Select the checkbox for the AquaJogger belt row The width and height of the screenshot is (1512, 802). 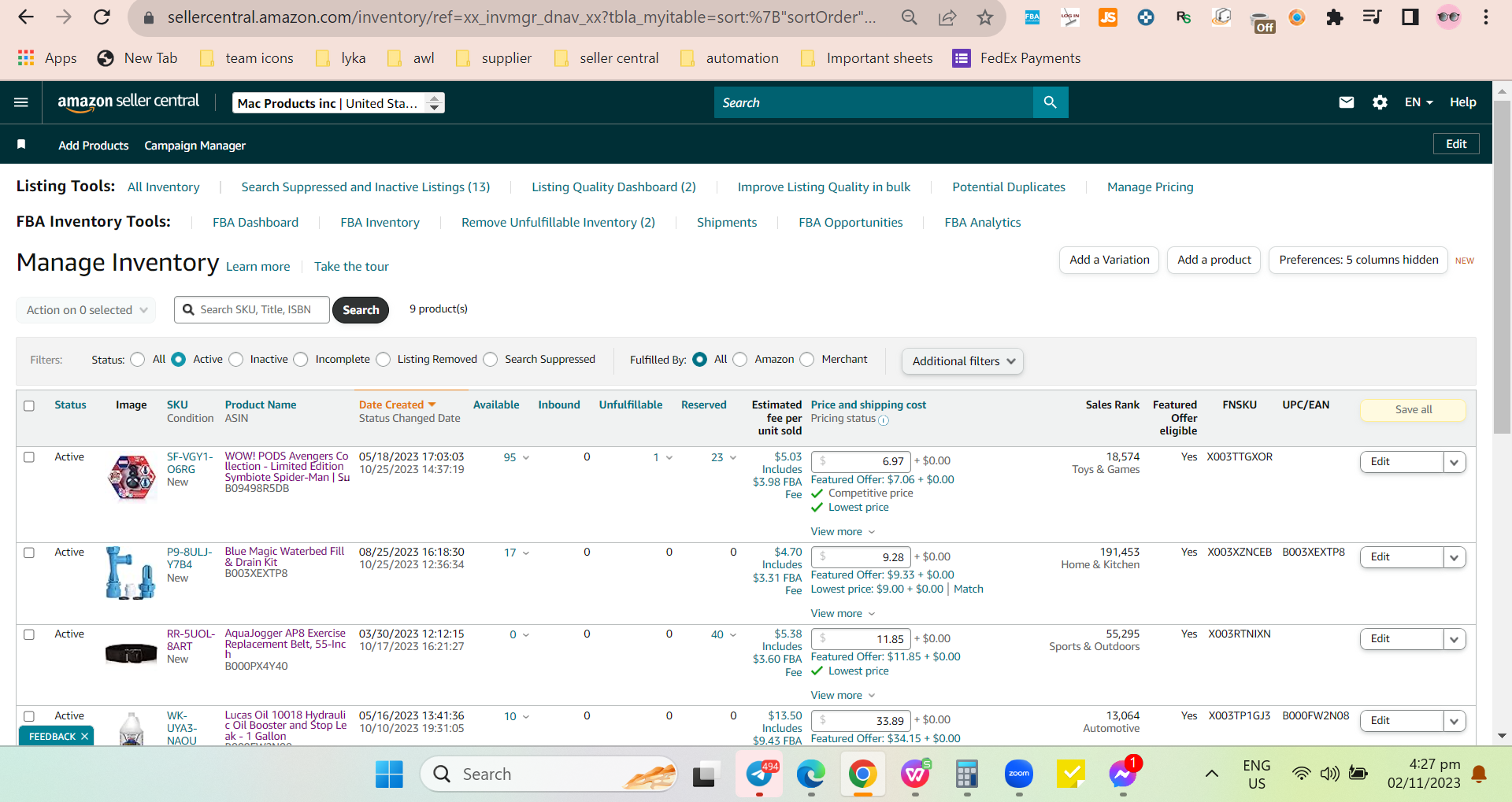29,634
